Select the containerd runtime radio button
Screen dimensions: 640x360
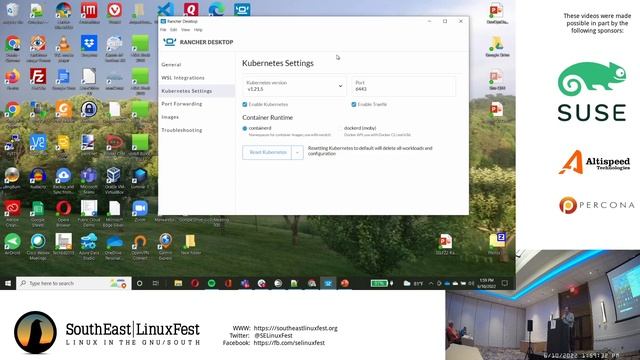[245, 129]
